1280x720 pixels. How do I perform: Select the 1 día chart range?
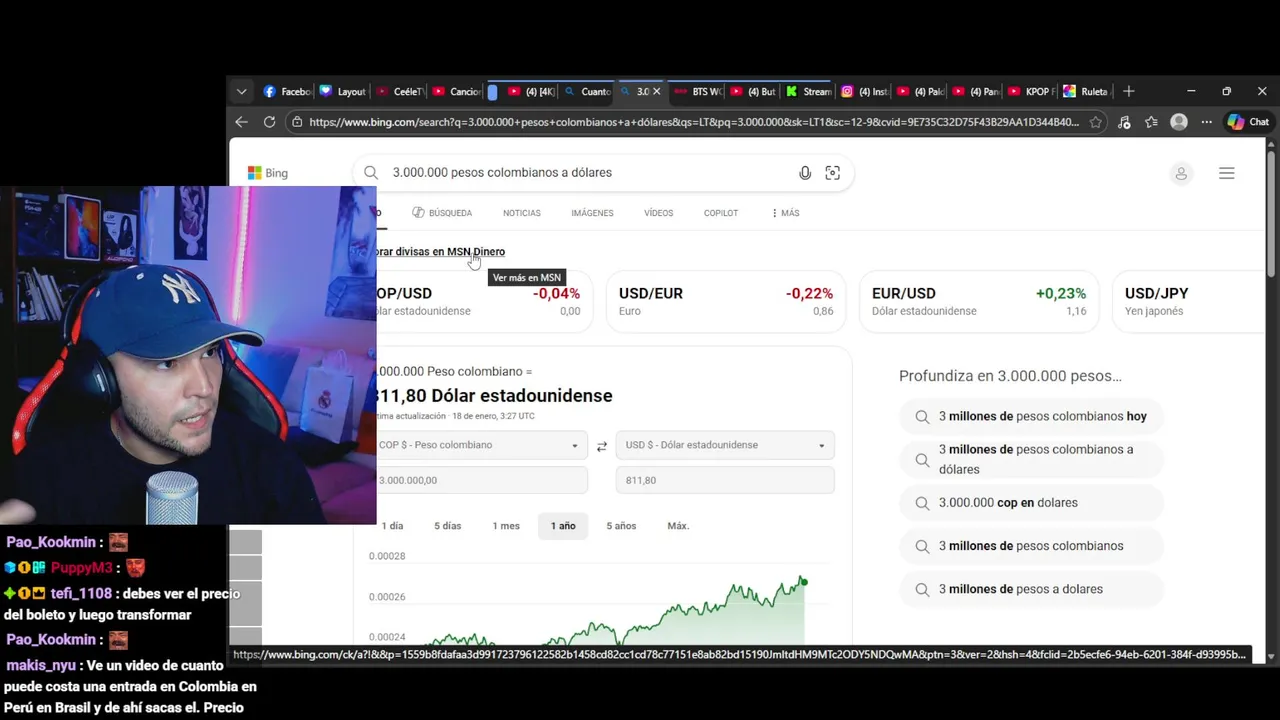pos(391,526)
